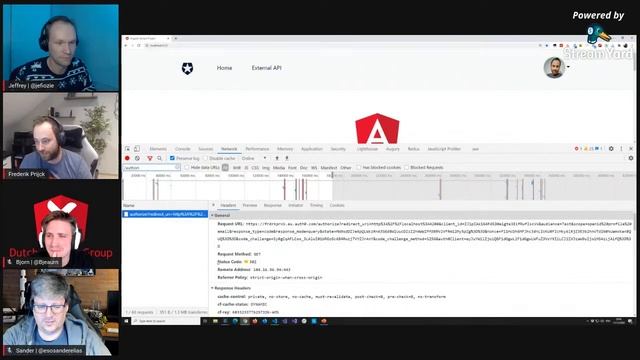Image resolution: width=640 pixels, height=360 pixels.
Task: Toggle the device toolbar icon in DevTools
Action: (x=137, y=149)
